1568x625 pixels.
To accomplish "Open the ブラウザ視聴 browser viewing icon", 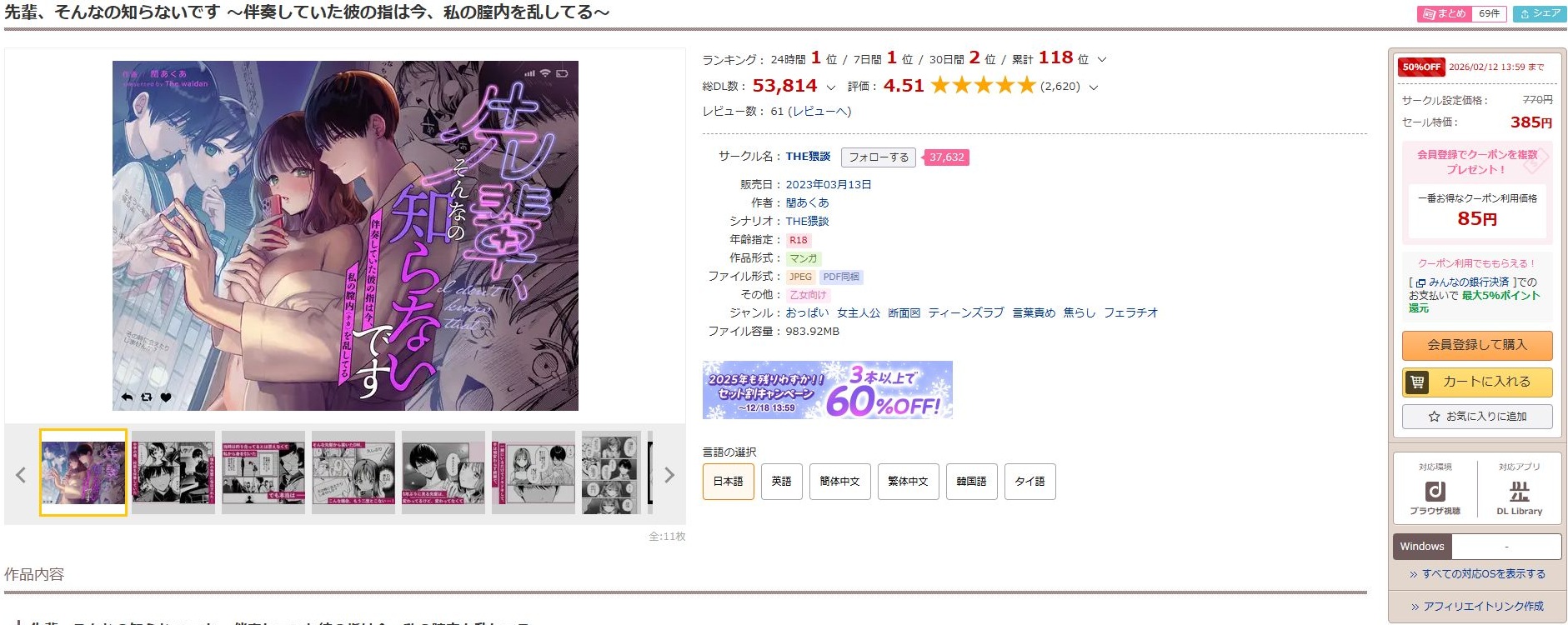I will point(1435,492).
